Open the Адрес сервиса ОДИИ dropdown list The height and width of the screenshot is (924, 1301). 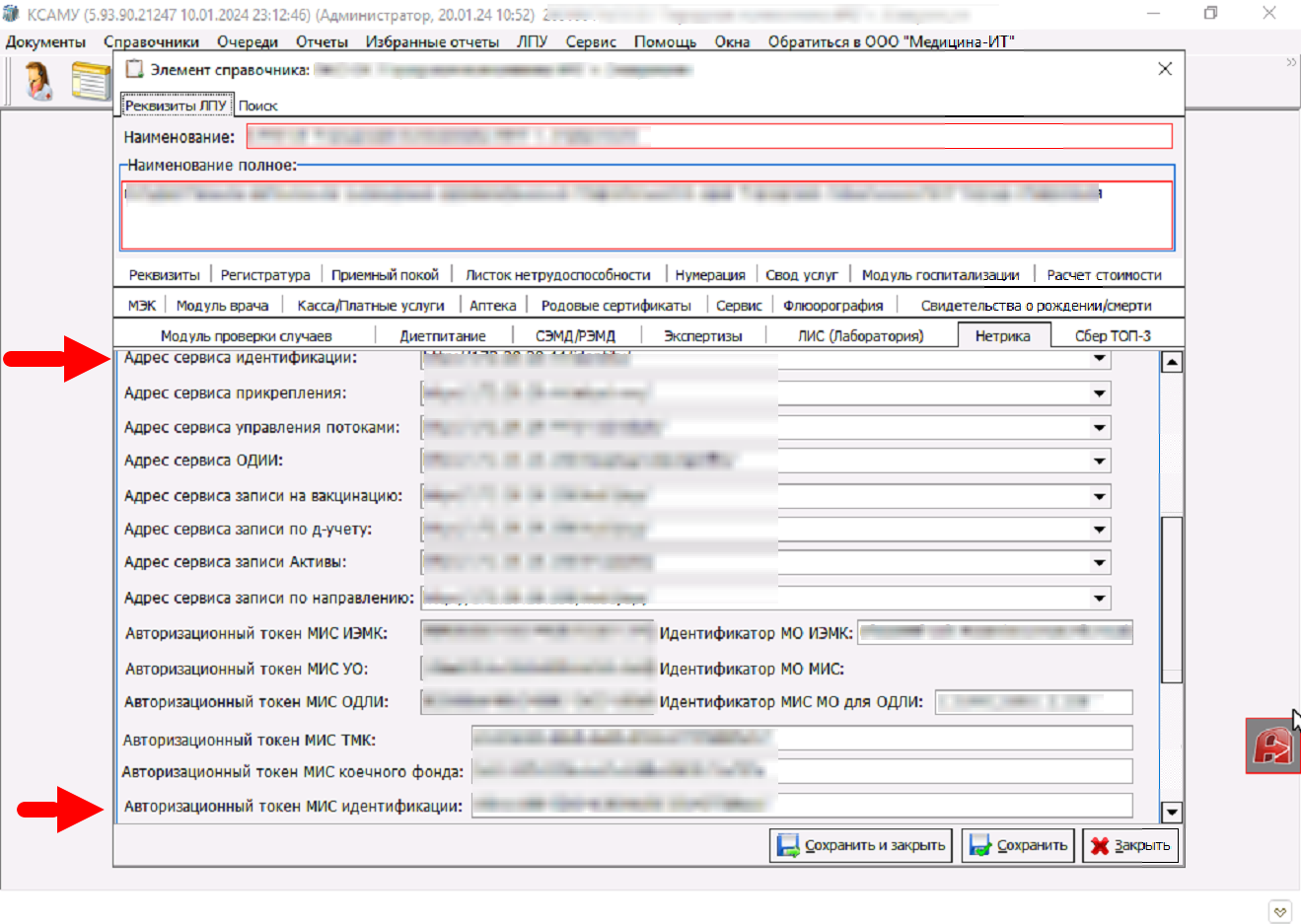(1099, 461)
